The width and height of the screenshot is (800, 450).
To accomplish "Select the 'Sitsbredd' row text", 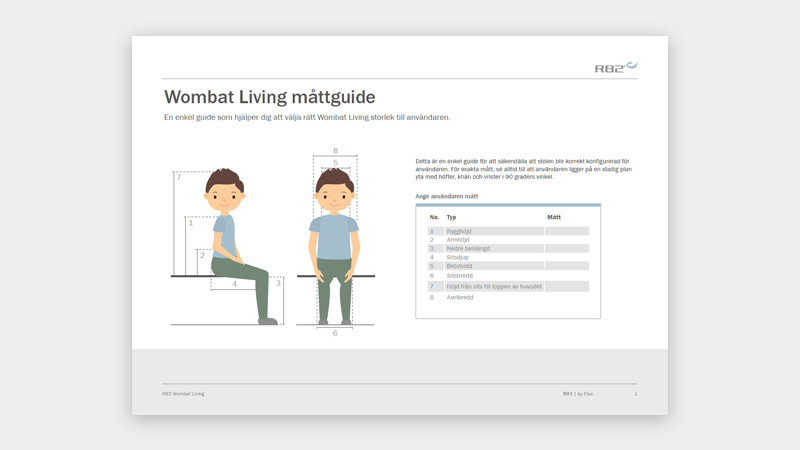I will [x=459, y=276].
